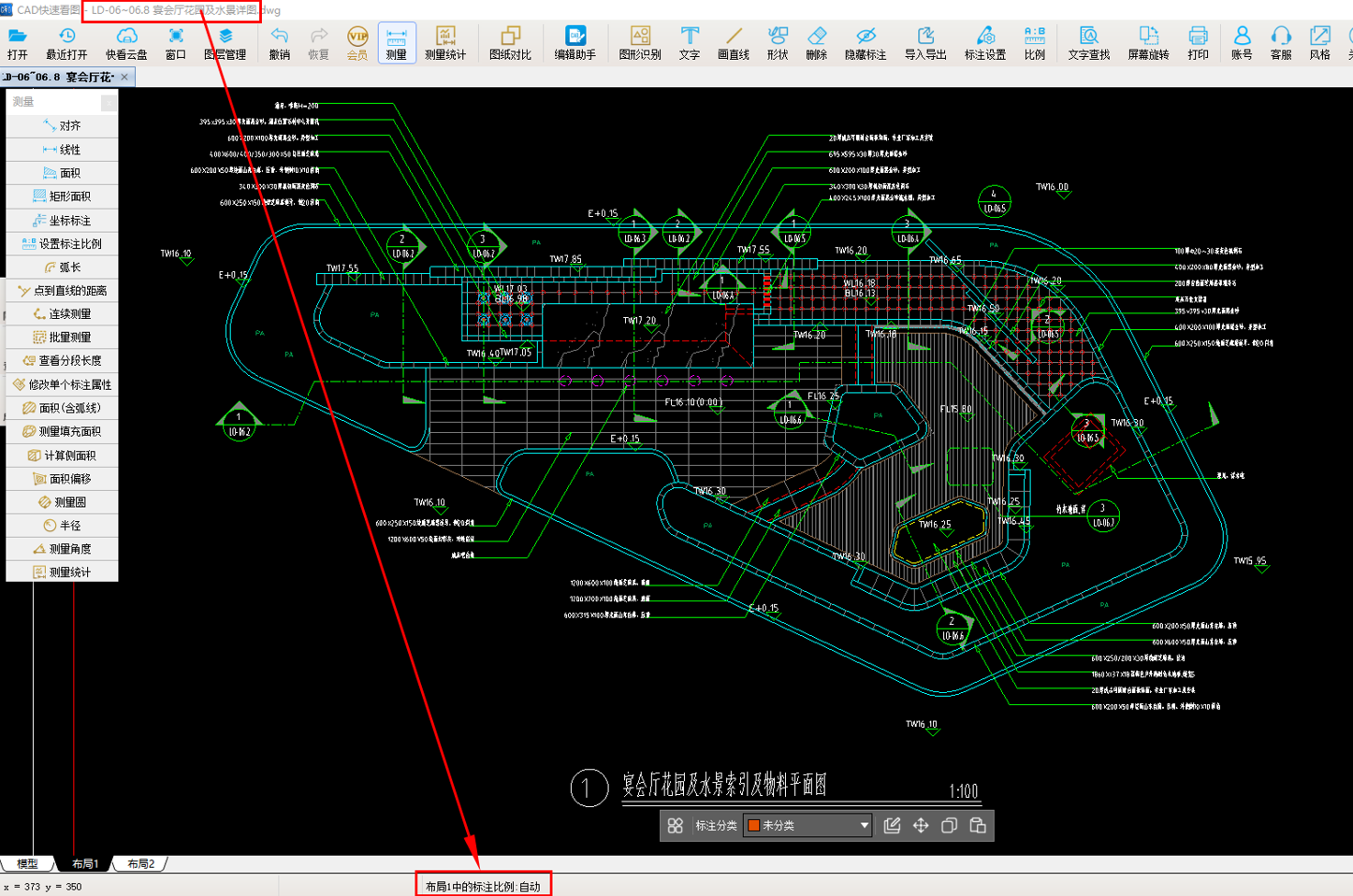The height and width of the screenshot is (896, 1353).
Task: Click the orange 未分类 color swatch
Action: tap(753, 826)
